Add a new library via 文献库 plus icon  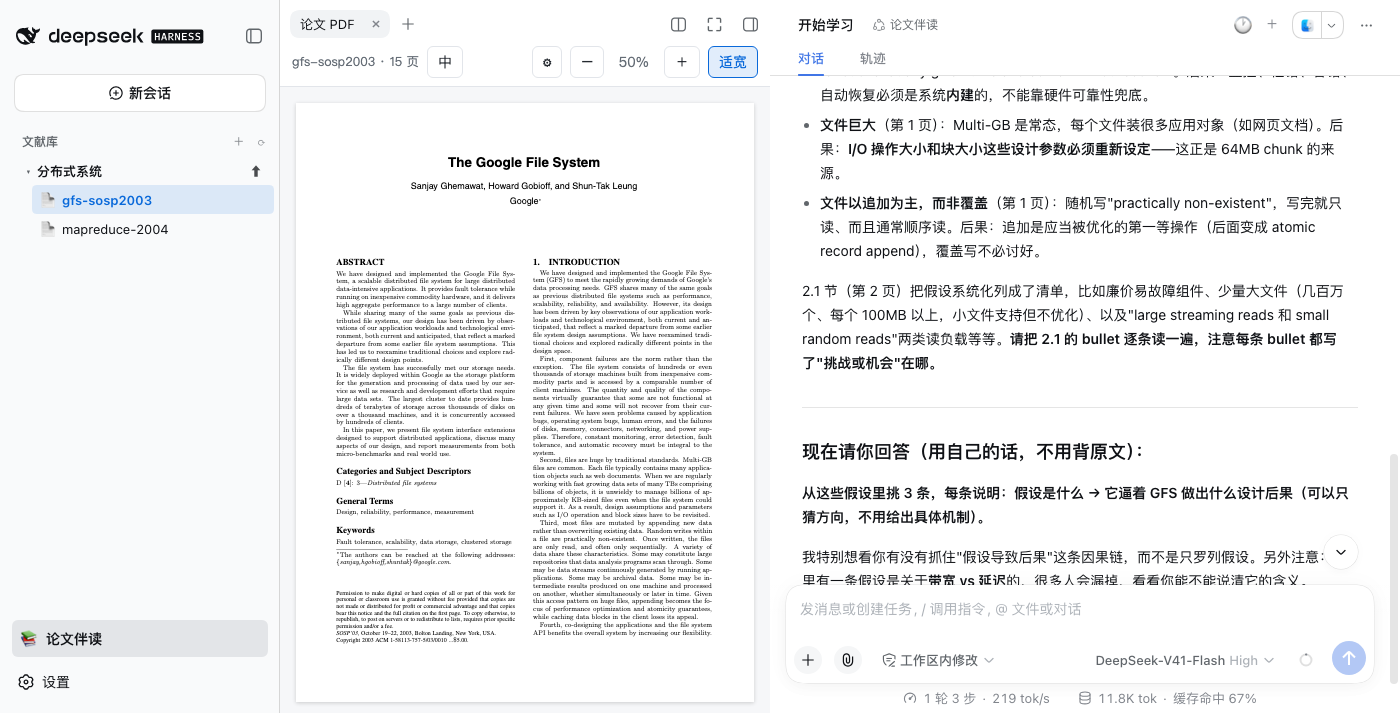(239, 142)
